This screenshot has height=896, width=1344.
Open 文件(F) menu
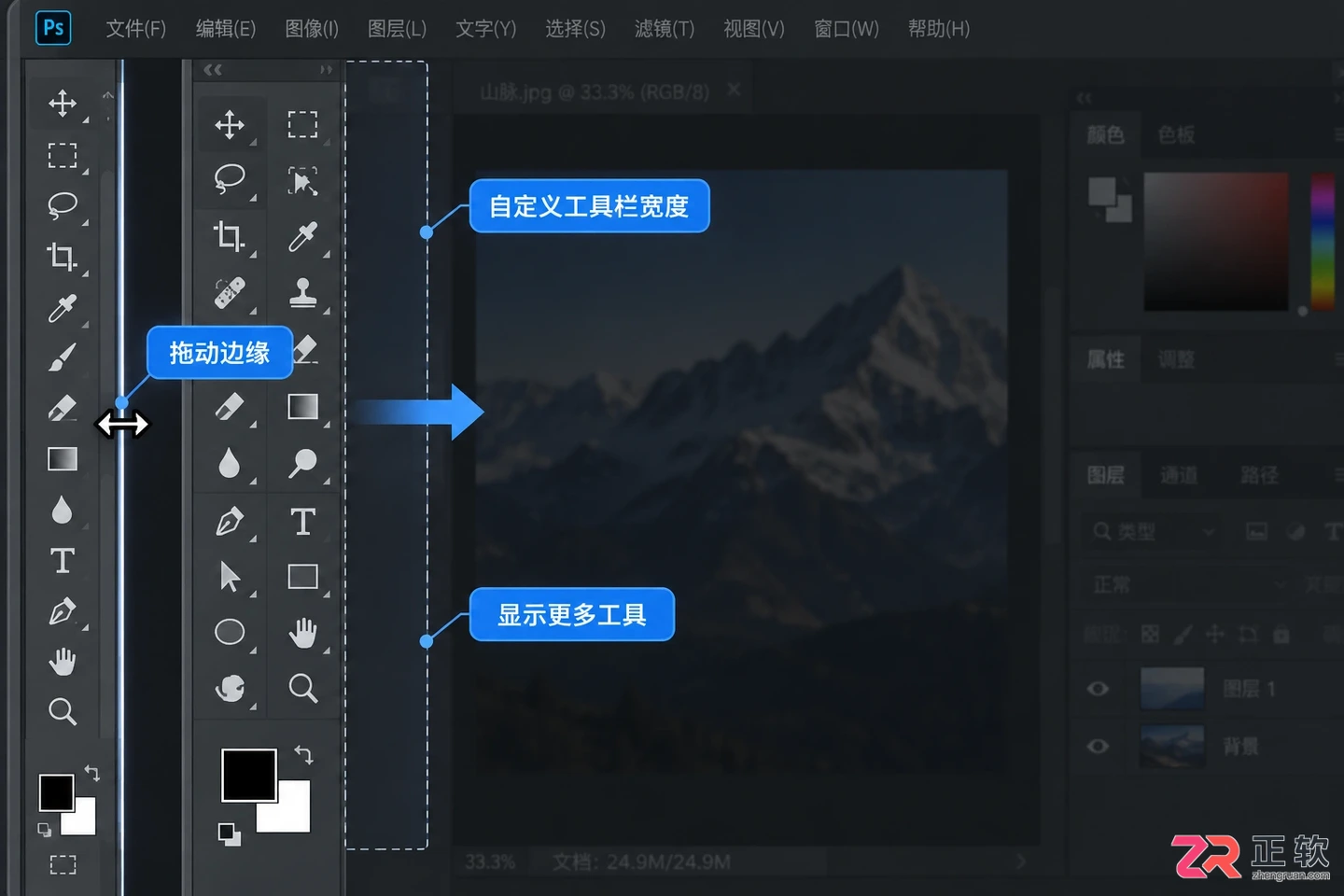click(135, 29)
